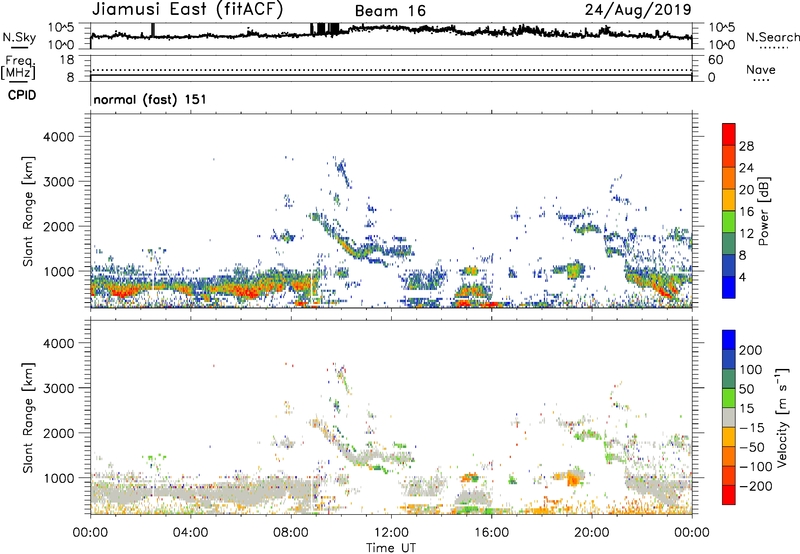Click the 'Freq. [MHz]' axis label
Viewport: 800px width, 554px height.
click(x=18, y=68)
